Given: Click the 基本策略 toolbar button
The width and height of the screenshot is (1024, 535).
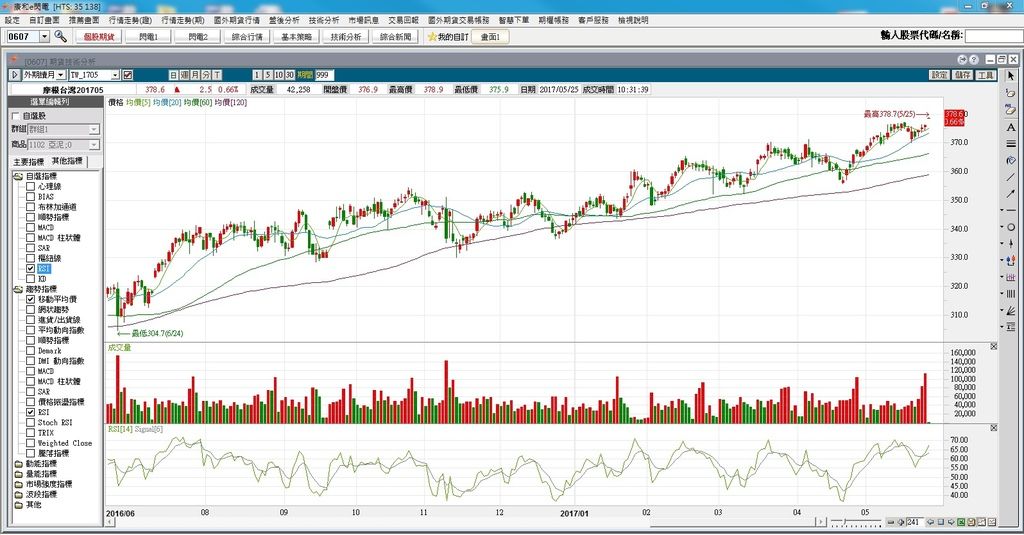Looking at the screenshot, I should [296, 37].
